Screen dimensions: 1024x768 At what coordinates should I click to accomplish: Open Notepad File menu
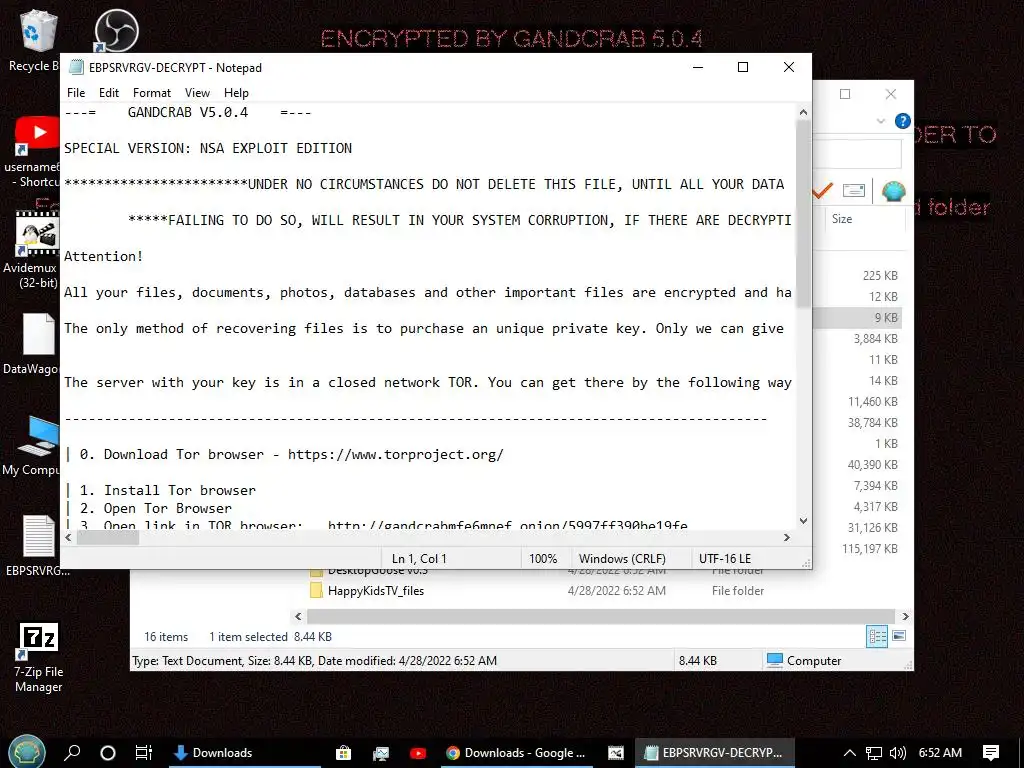(76, 93)
